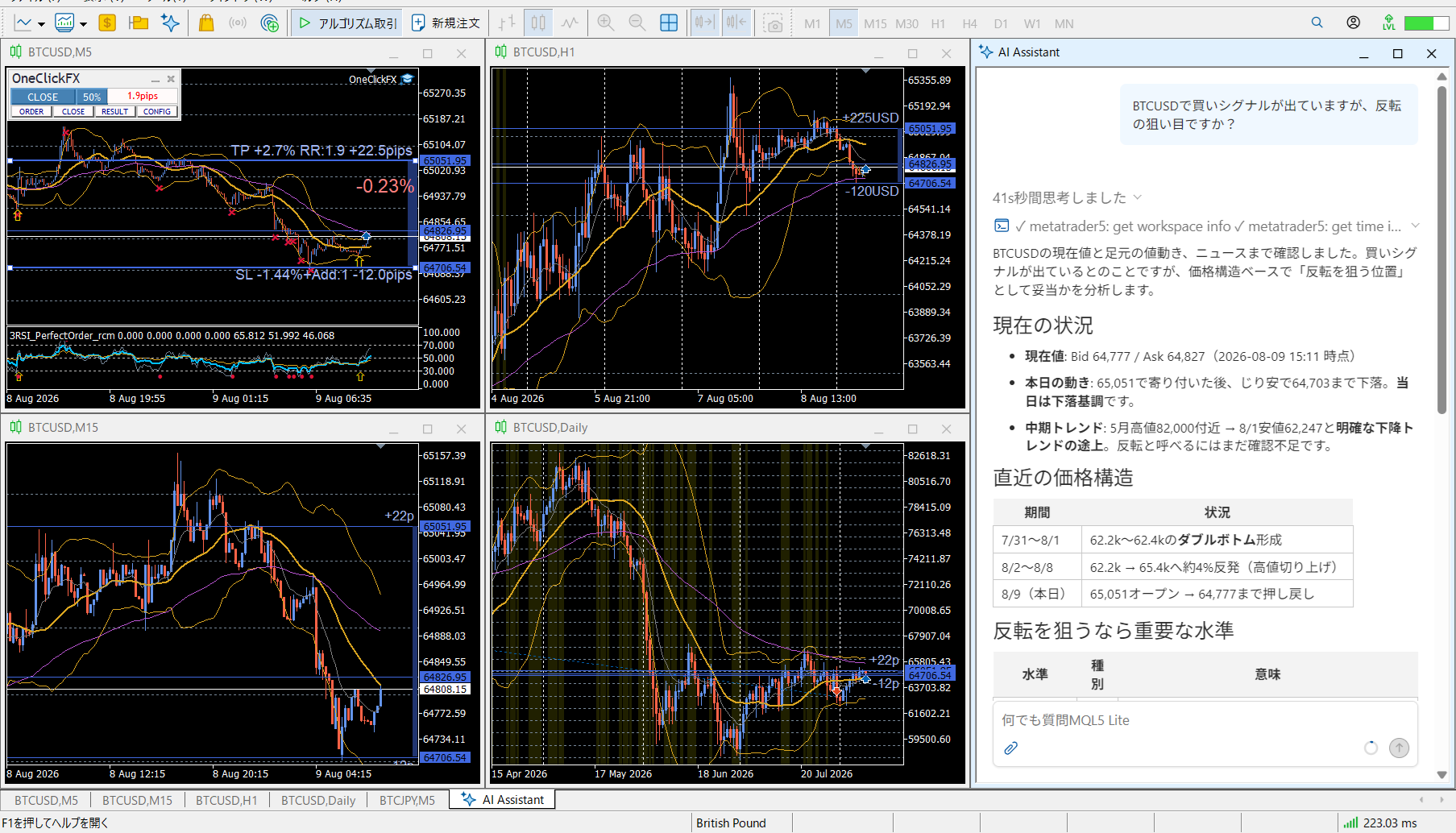
Task: Open the VPS hosting icon with green plus
Action: tap(270, 23)
